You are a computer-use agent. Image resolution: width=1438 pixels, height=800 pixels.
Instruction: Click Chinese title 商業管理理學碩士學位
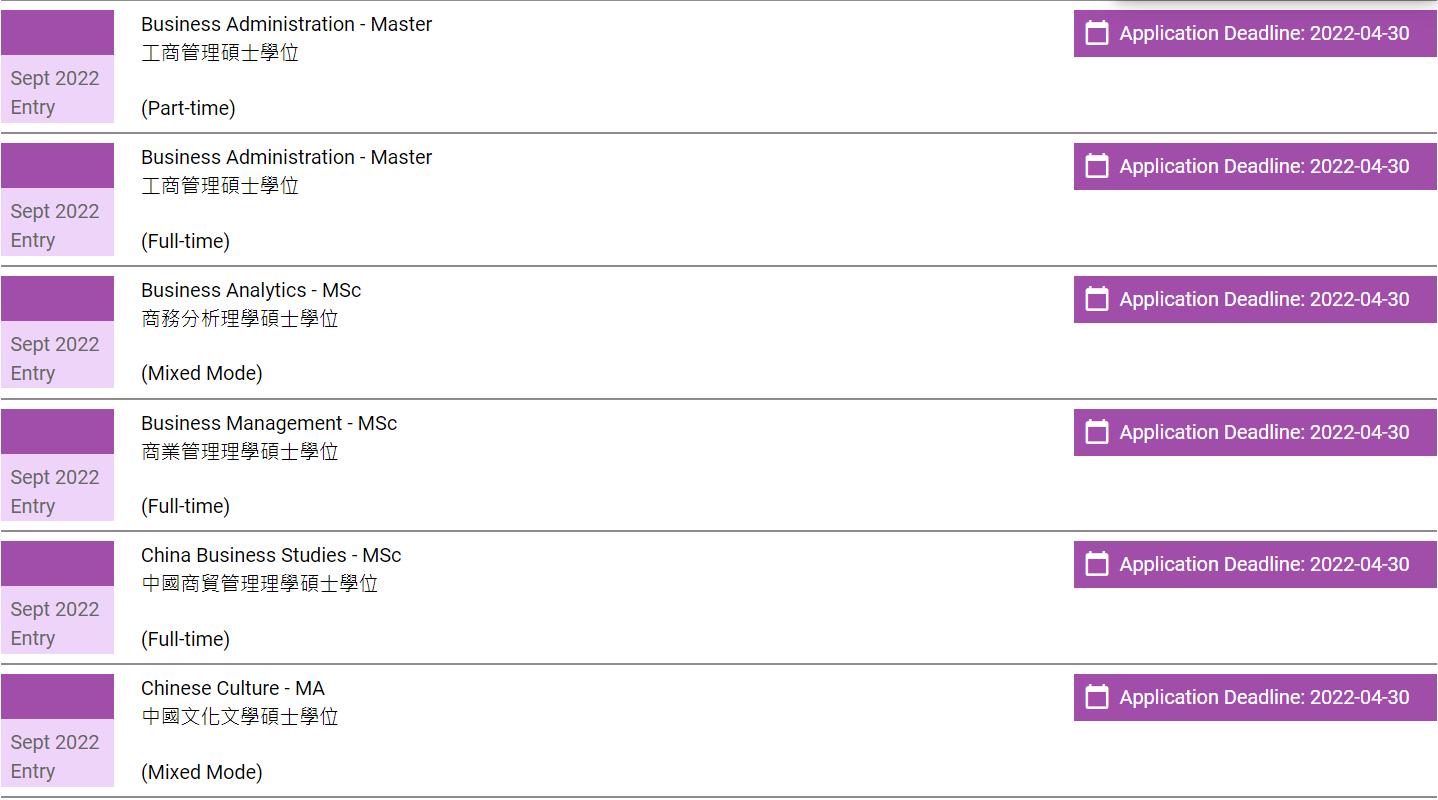(240, 452)
